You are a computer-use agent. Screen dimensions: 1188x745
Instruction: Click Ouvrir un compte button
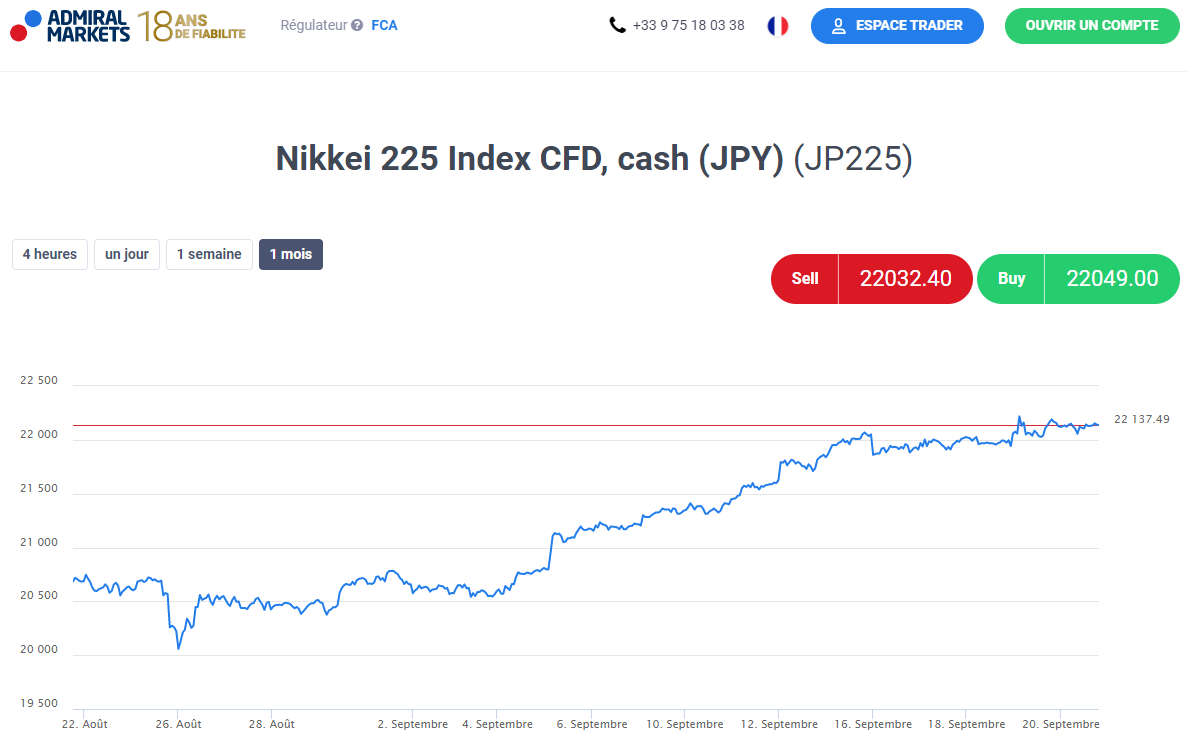tap(1092, 26)
